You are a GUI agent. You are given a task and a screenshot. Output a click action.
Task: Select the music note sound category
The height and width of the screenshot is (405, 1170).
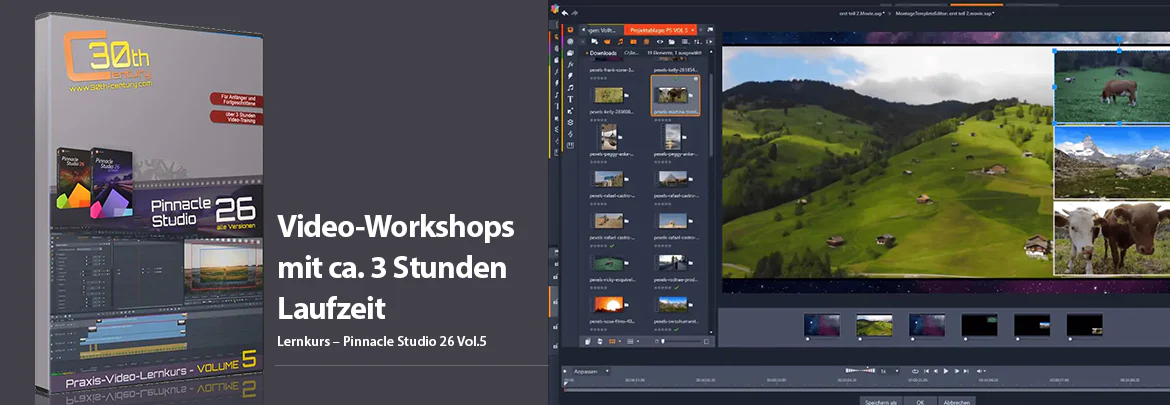[570, 88]
